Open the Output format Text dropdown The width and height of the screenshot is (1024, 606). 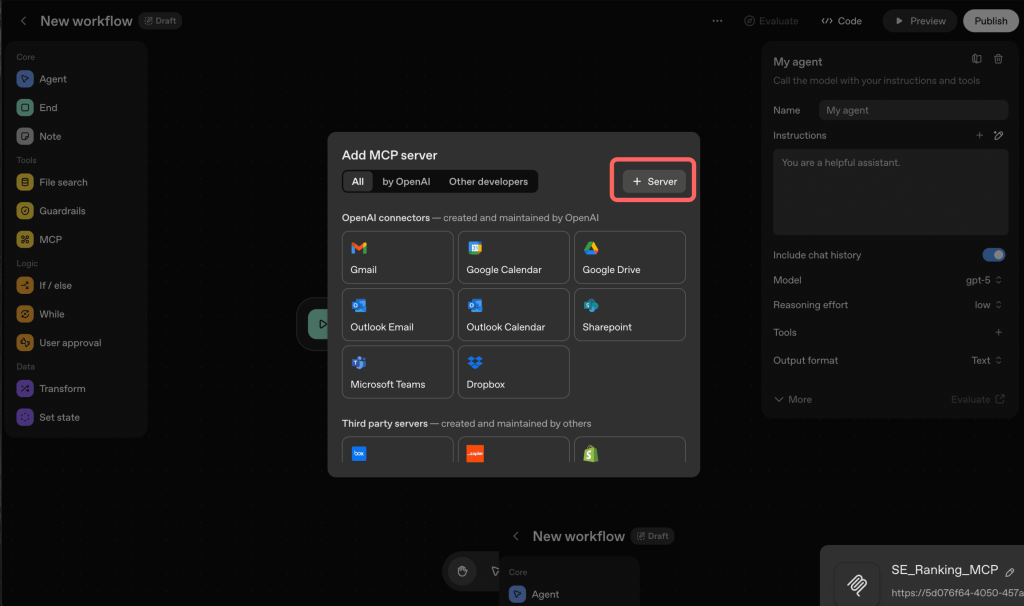986,360
